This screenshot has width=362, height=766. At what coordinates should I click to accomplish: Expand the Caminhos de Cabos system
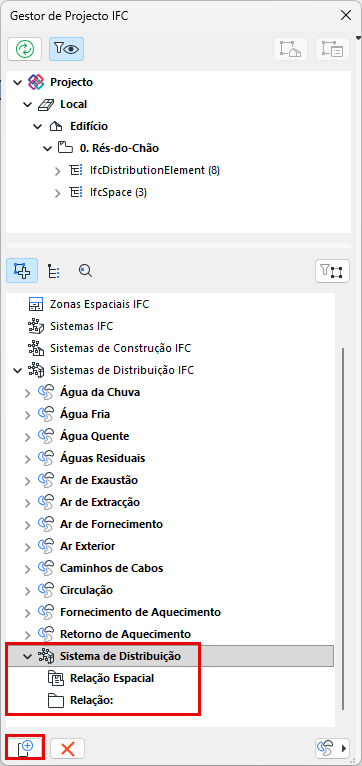28,568
